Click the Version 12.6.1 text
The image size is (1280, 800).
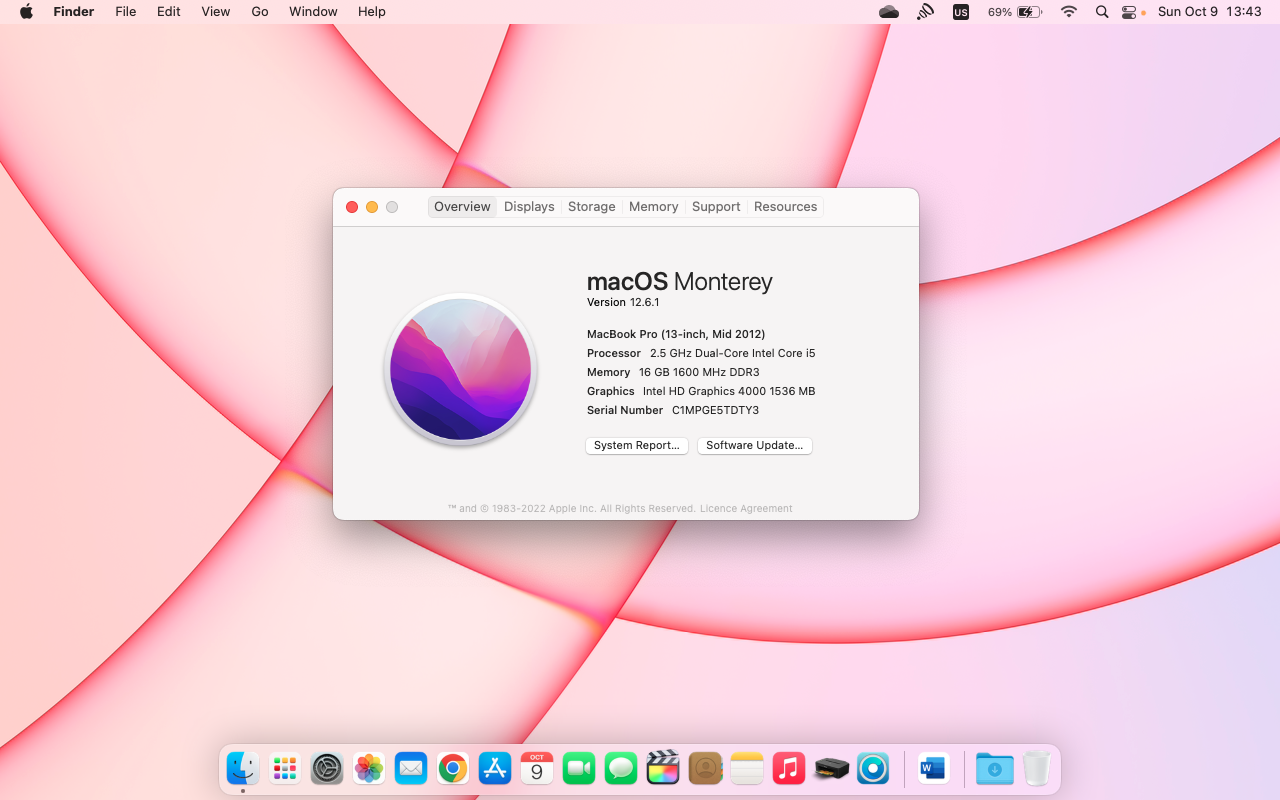[x=623, y=303]
